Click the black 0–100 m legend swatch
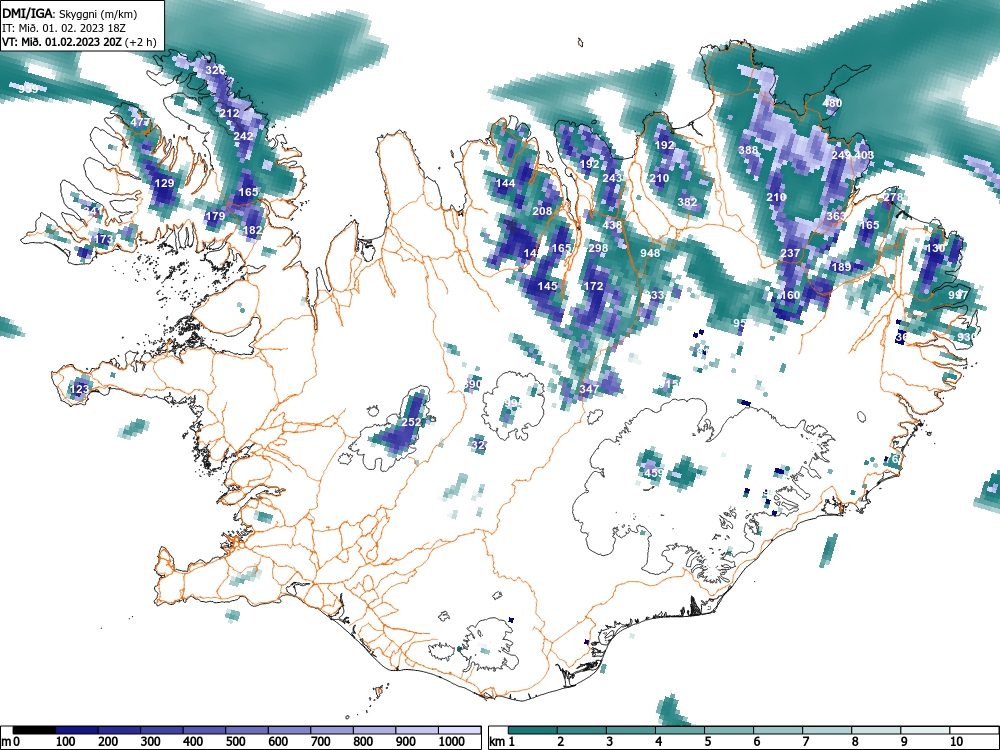This screenshot has width=1000, height=750. point(34,730)
